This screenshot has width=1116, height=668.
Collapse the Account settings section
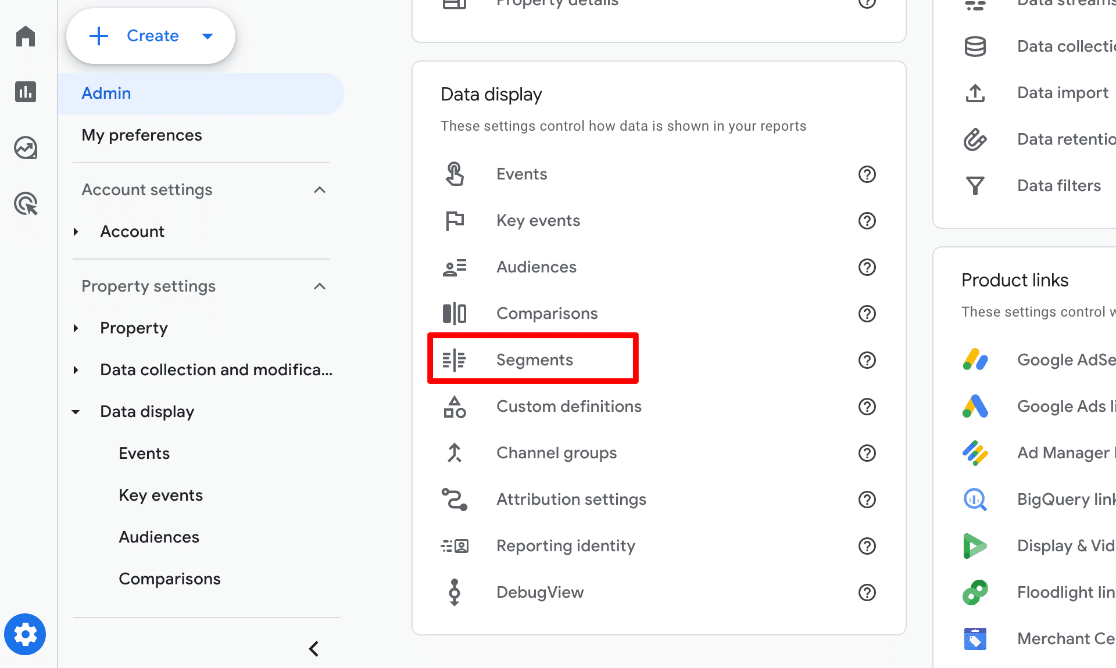[x=319, y=189]
